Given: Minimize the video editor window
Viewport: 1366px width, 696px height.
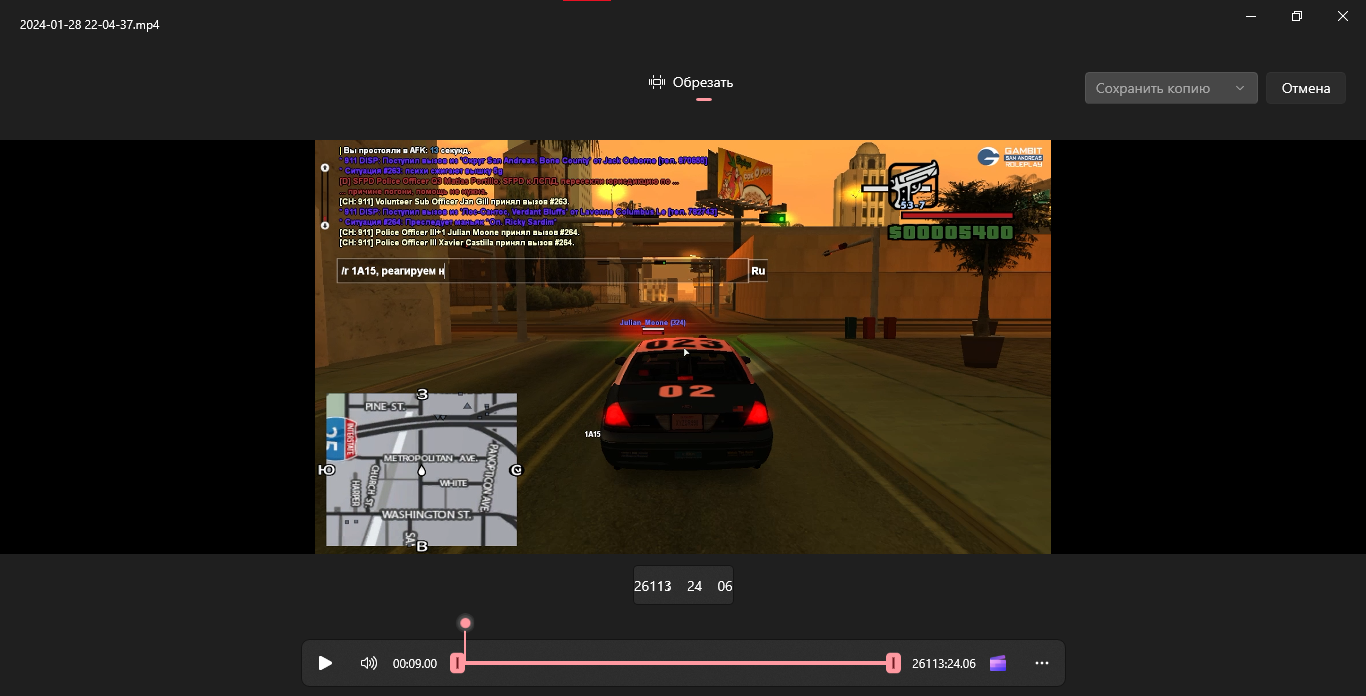Looking at the screenshot, I should (1251, 16).
